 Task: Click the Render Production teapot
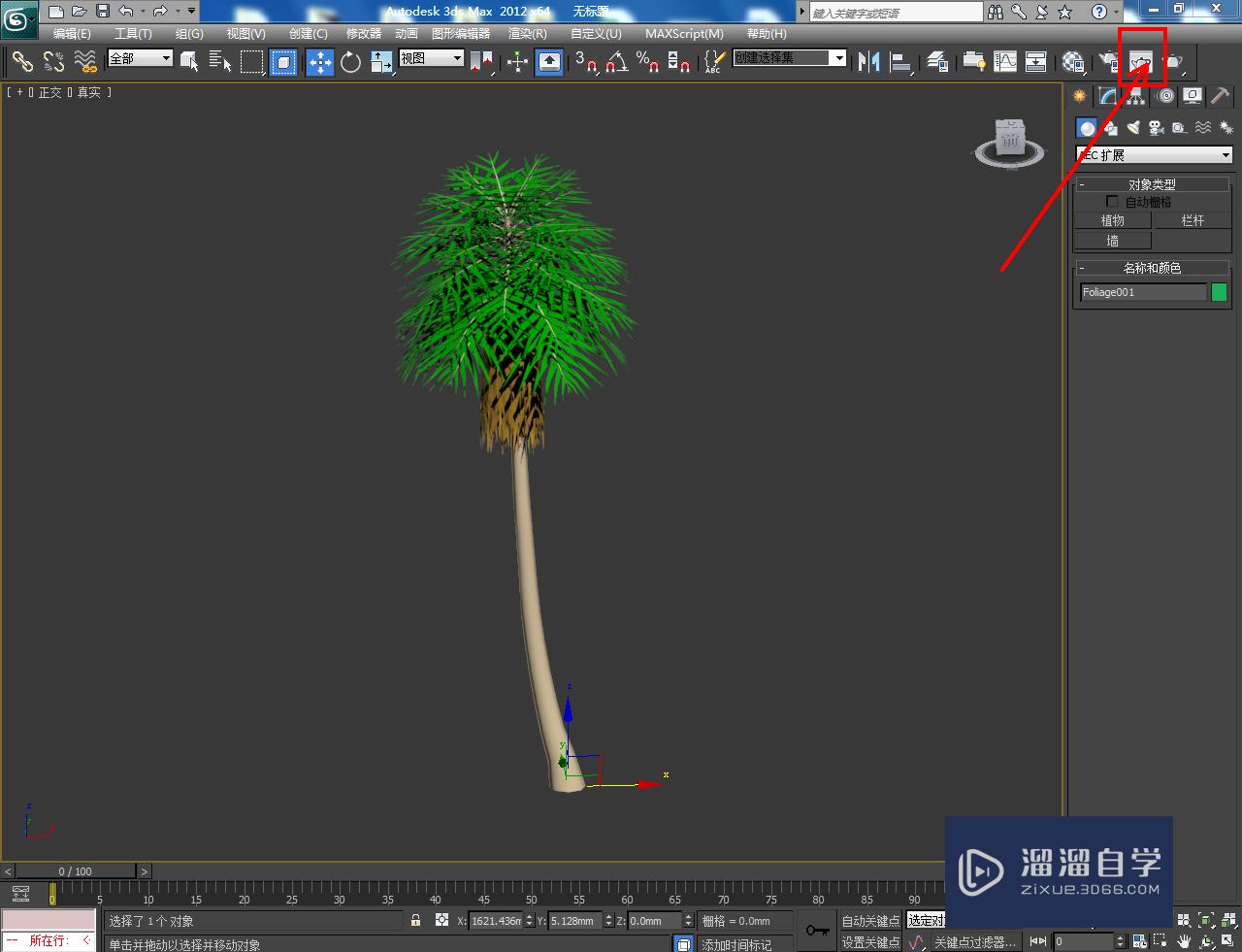pos(1174,62)
